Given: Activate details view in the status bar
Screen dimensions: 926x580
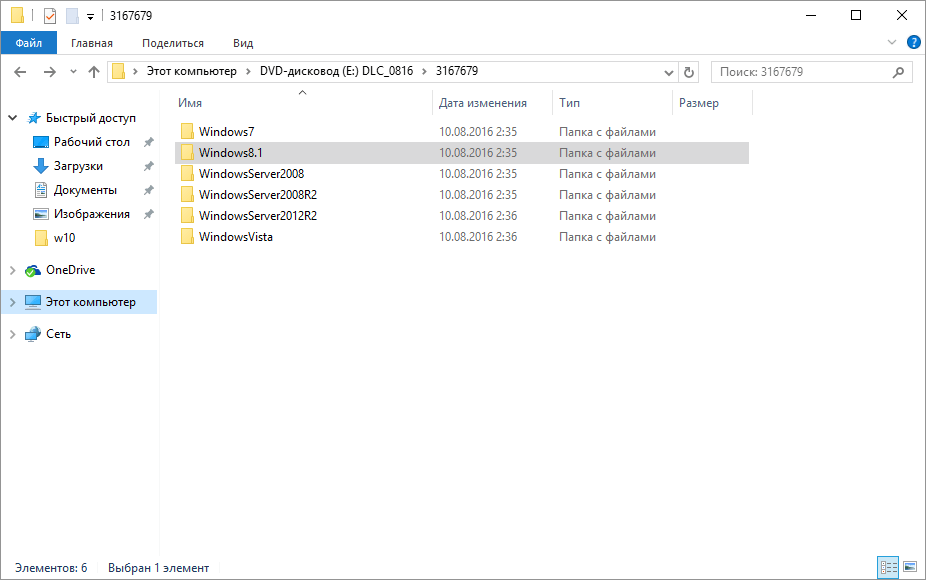Looking at the screenshot, I should point(888,567).
